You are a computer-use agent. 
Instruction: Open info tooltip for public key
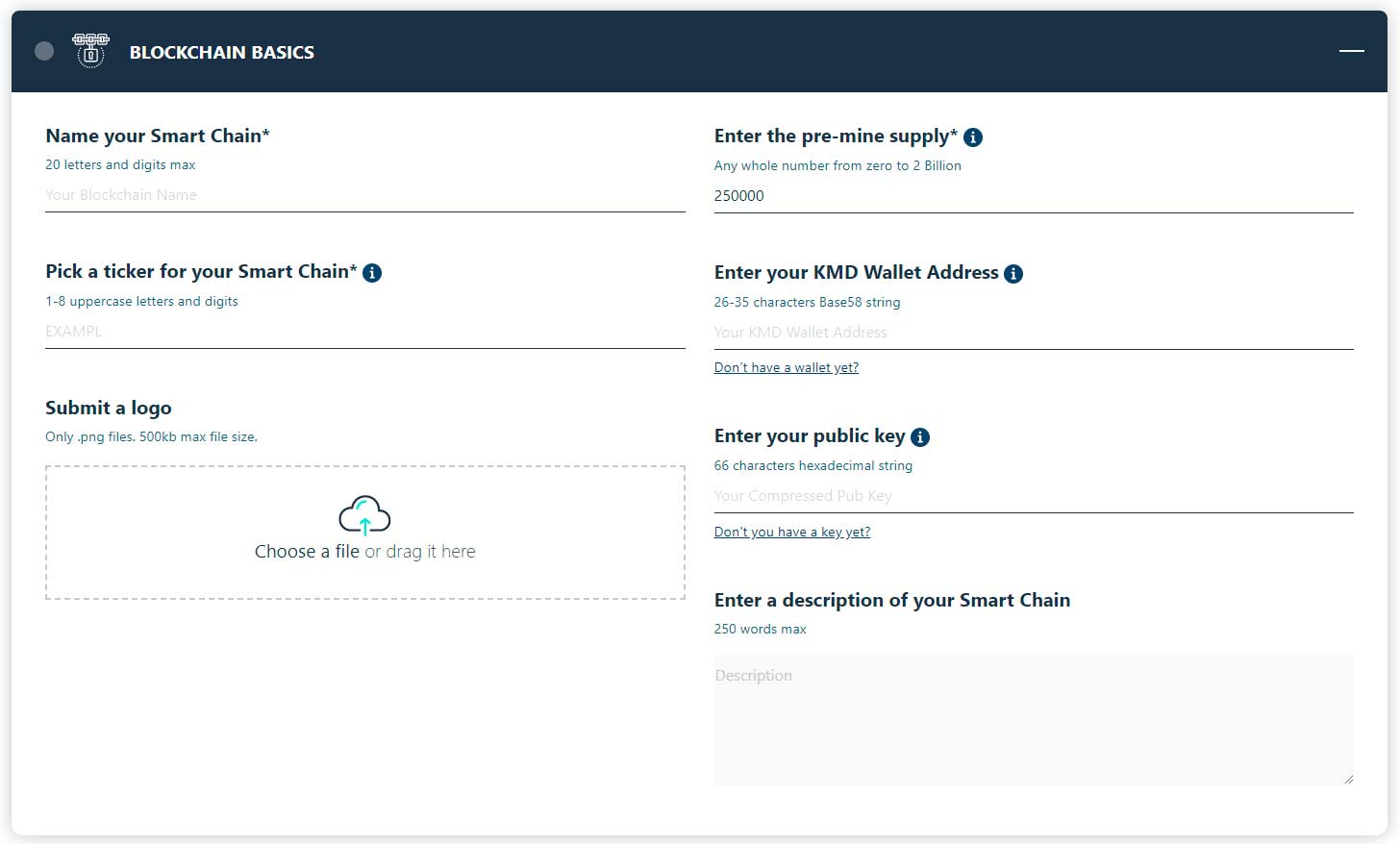click(920, 437)
